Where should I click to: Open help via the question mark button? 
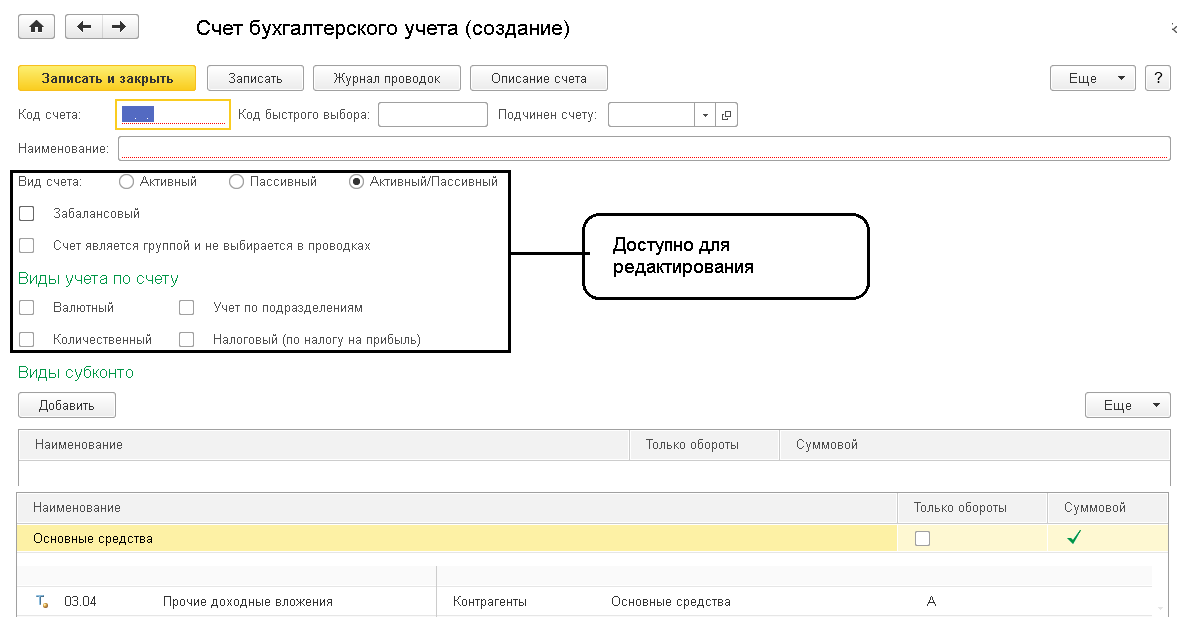pos(1157,78)
